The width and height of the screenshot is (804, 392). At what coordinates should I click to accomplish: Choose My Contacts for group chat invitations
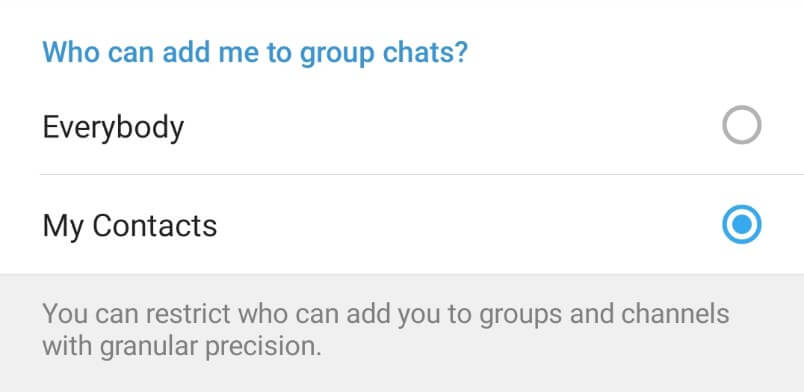[x=402, y=224]
